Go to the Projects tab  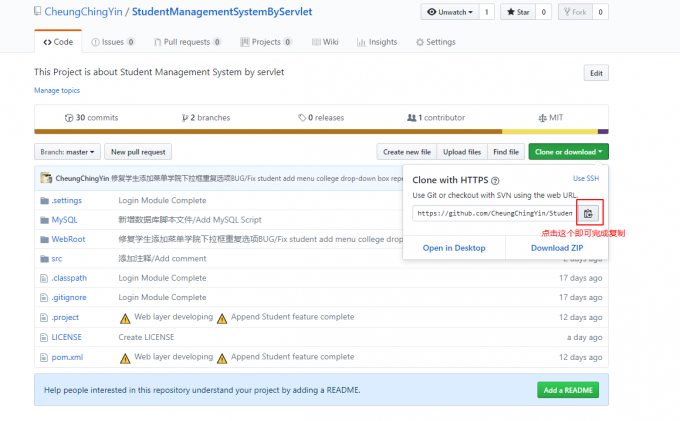pyautogui.click(x=265, y=42)
